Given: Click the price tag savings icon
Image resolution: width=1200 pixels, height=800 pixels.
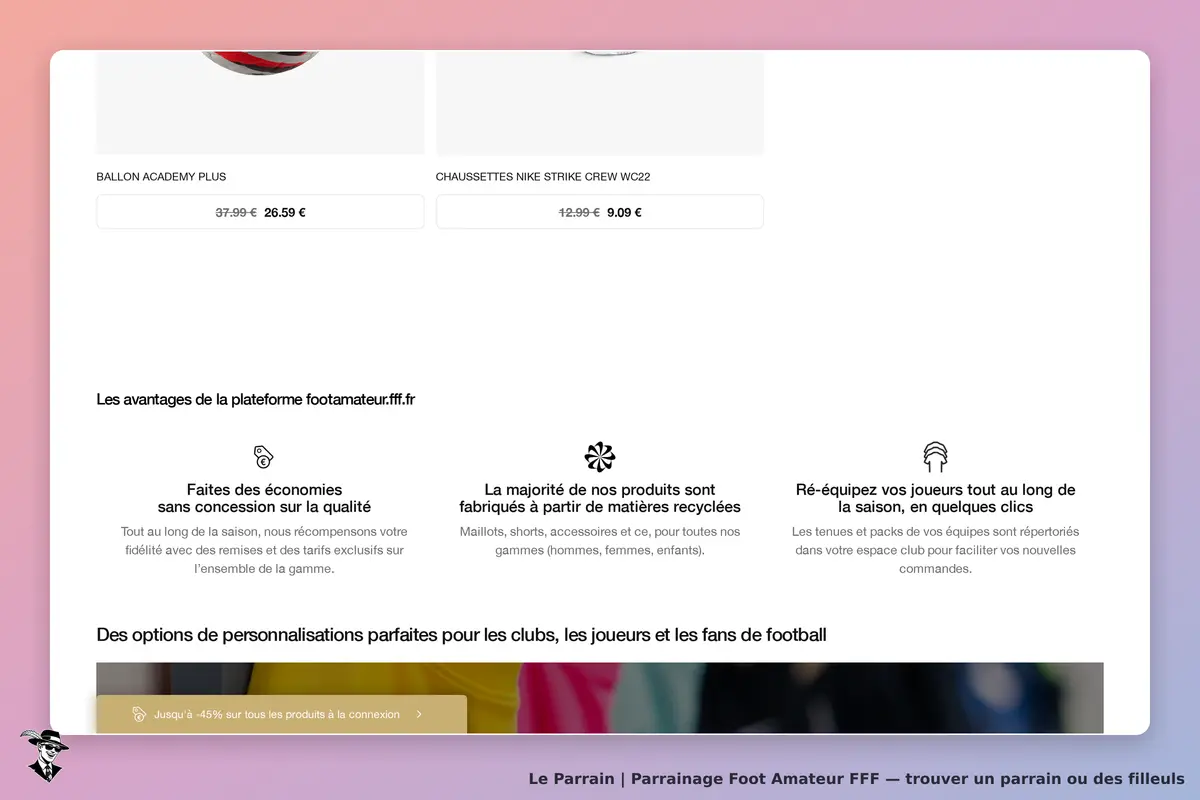Looking at the screenshot, I should click(263, 457).
